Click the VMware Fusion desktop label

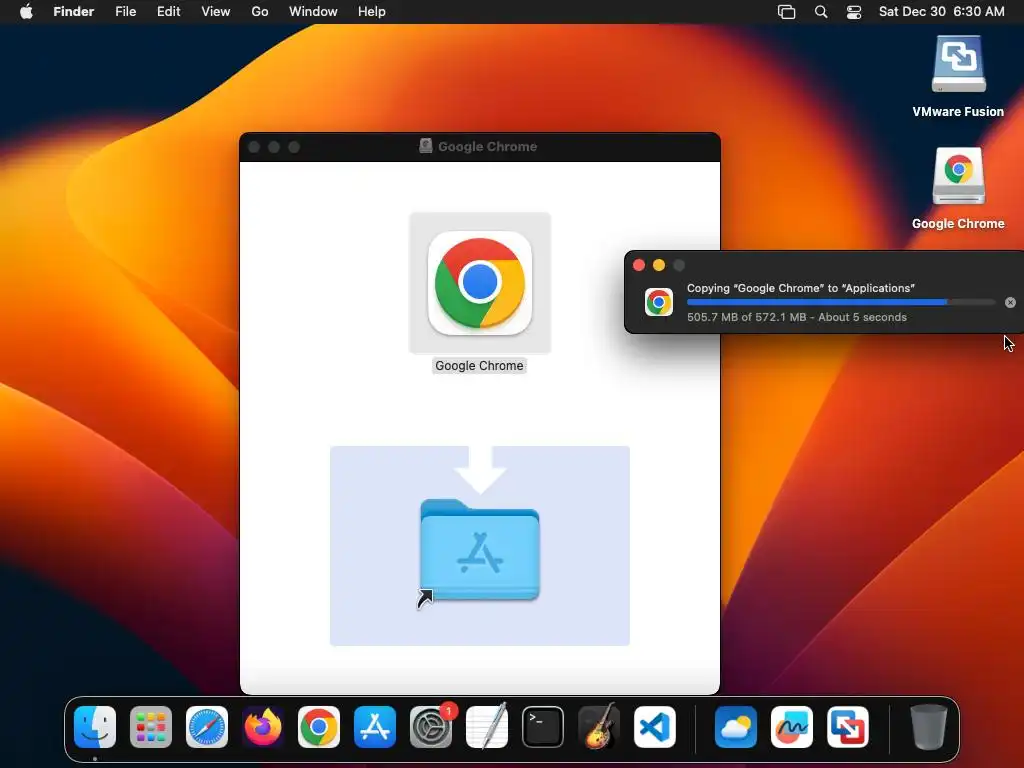click(x=958, y=112)
